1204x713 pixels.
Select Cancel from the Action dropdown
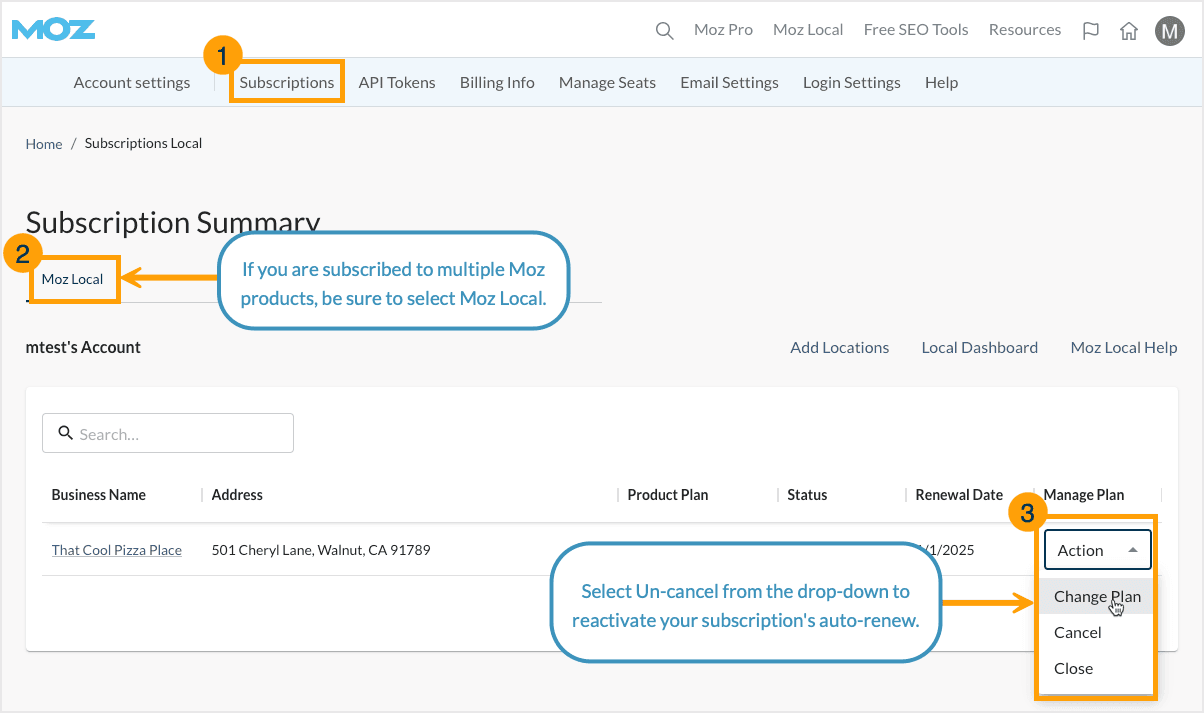(x=1077, y=632)
